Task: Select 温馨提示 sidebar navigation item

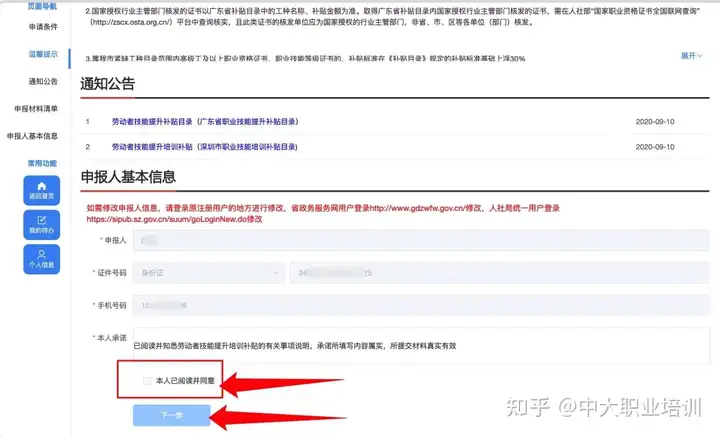Action: [x=43, y=54]
